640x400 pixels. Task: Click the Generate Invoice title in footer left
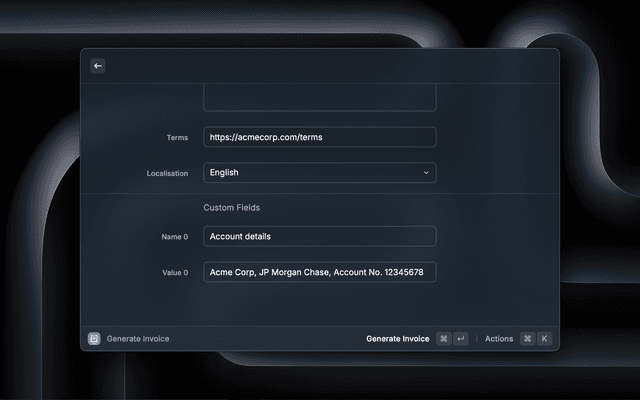pos(138,339)
